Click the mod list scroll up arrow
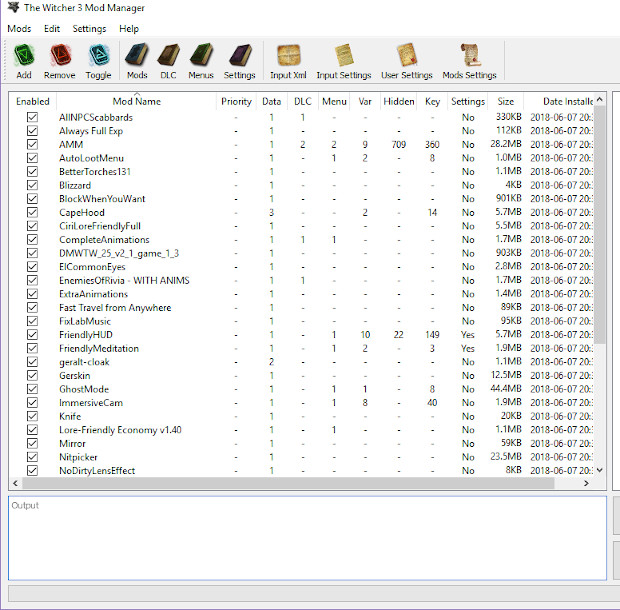The height and width of the screenshot is (610, 620). tap(599, 99)
